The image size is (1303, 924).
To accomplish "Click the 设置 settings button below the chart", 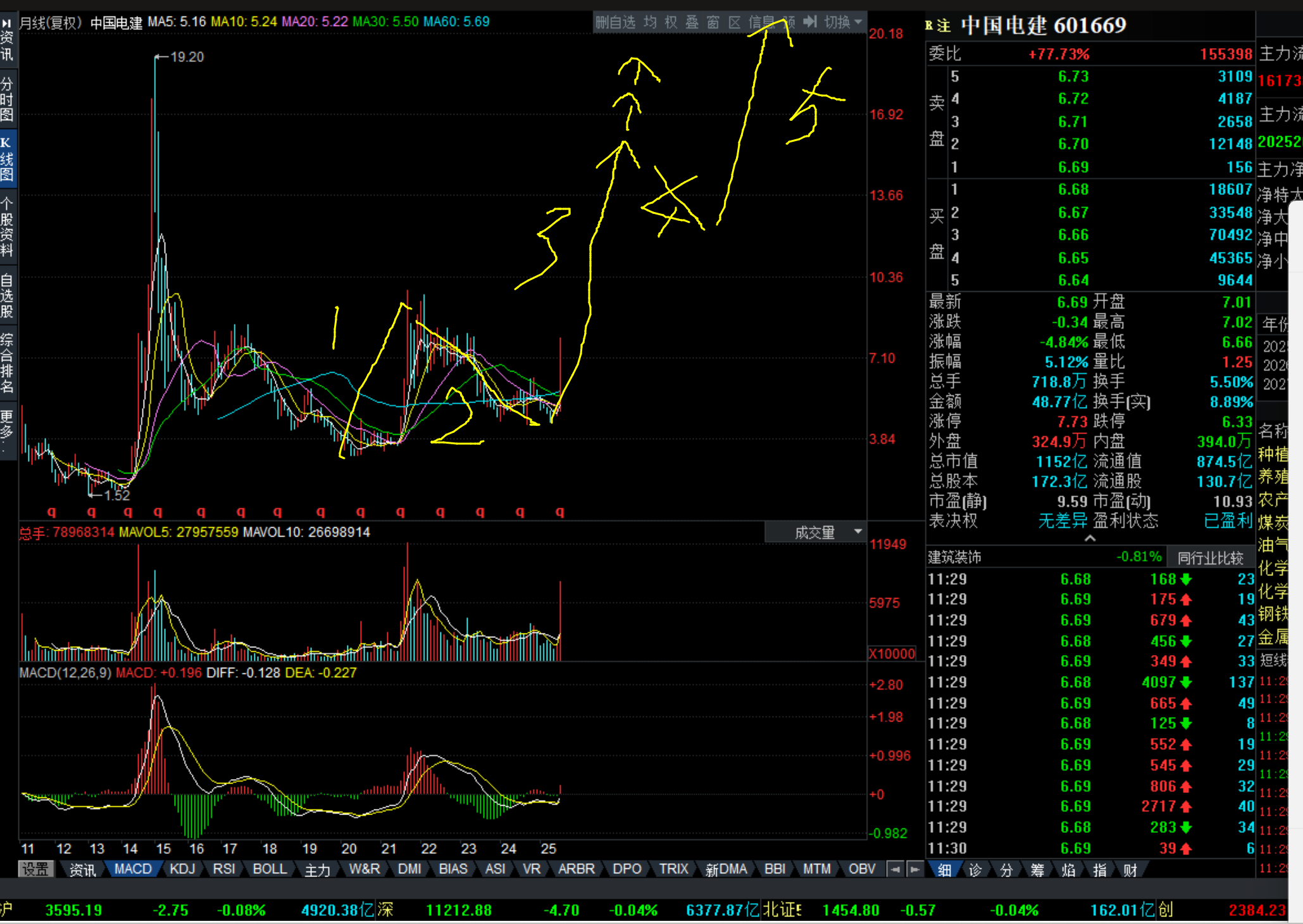I will pyautogui.click(x=35, y=870).
